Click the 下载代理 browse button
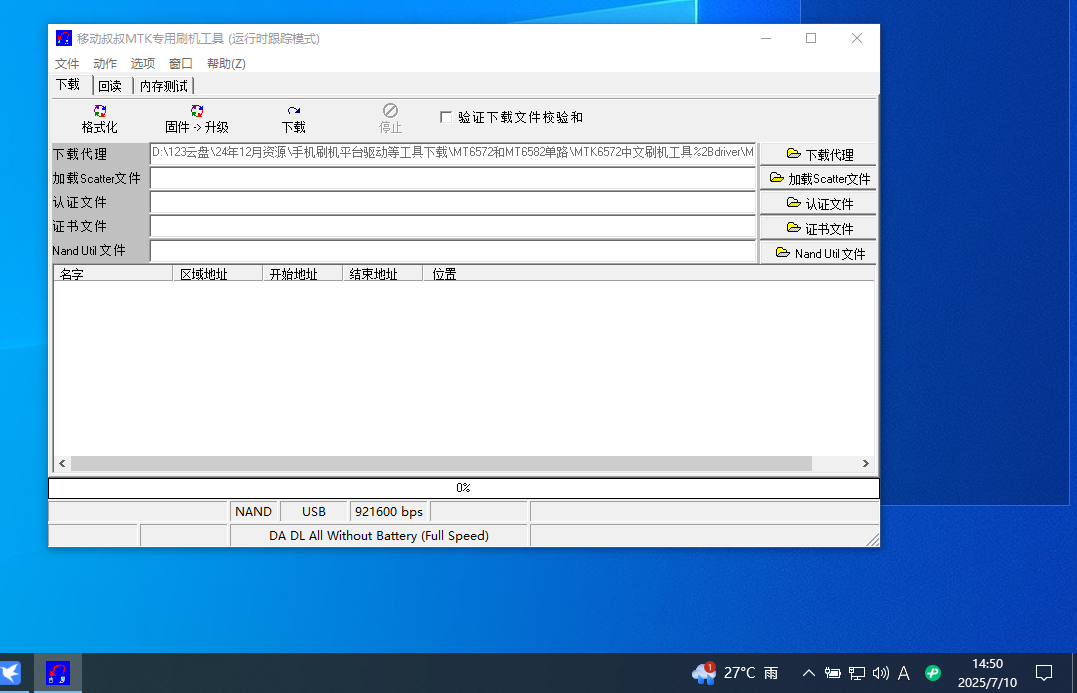This screenshot has height=693, width=1077. point(818,154)
